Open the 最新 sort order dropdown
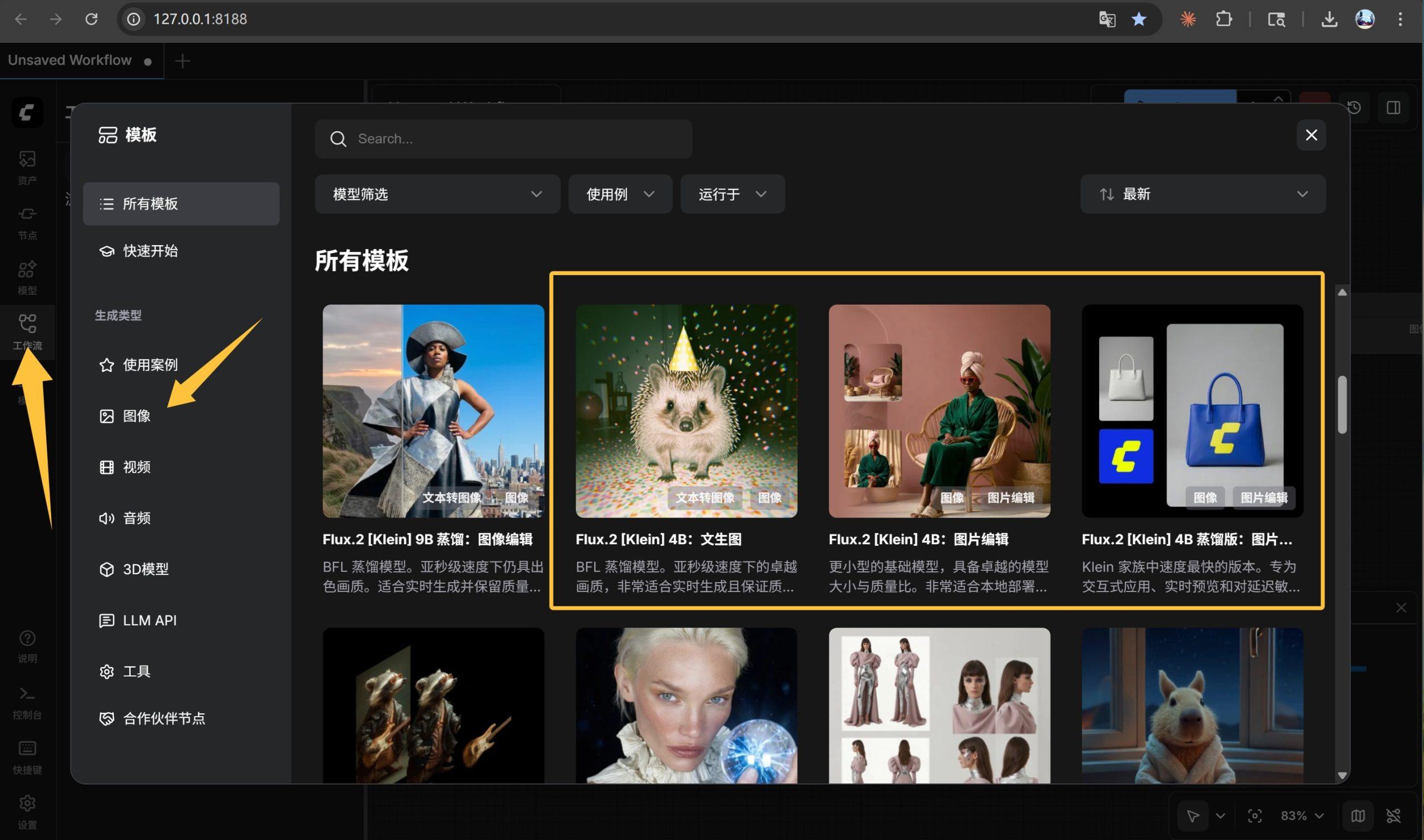1424x840 pixels. pyautogui.click(x=1203, y=194)
